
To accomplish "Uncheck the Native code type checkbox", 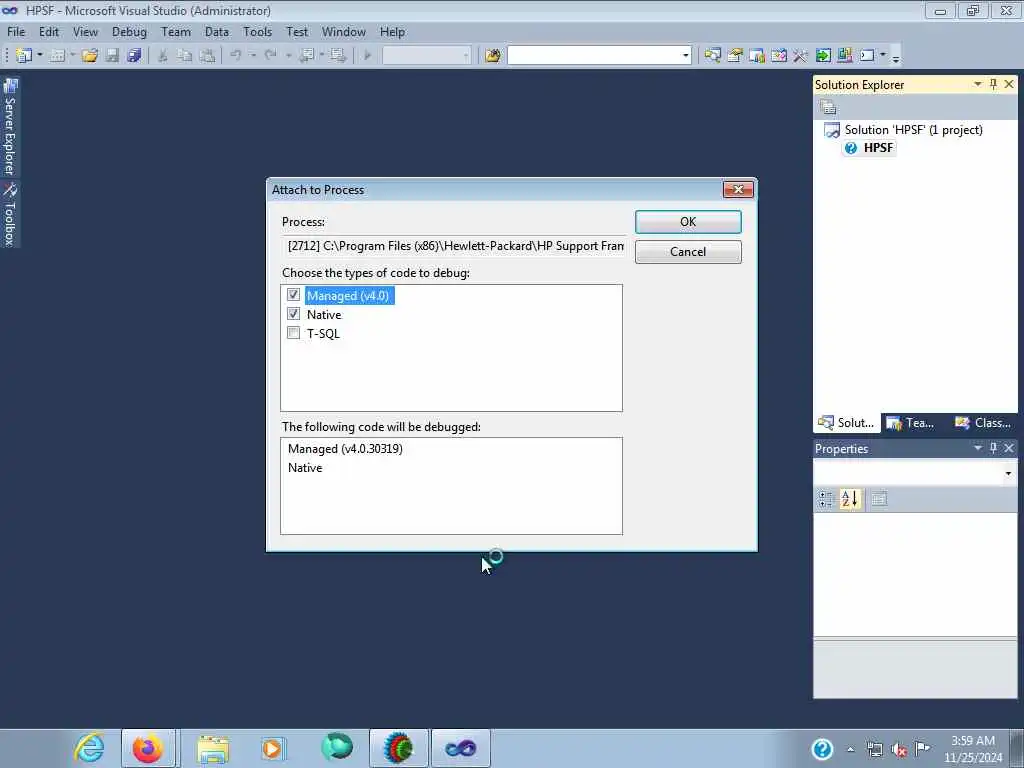I will 293,314.
